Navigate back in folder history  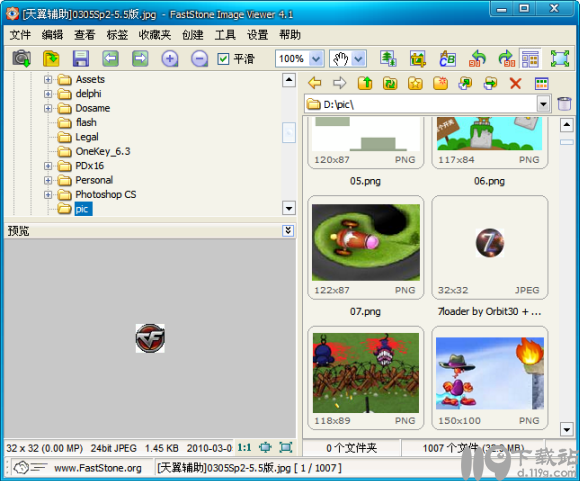[x=314, y=83]
